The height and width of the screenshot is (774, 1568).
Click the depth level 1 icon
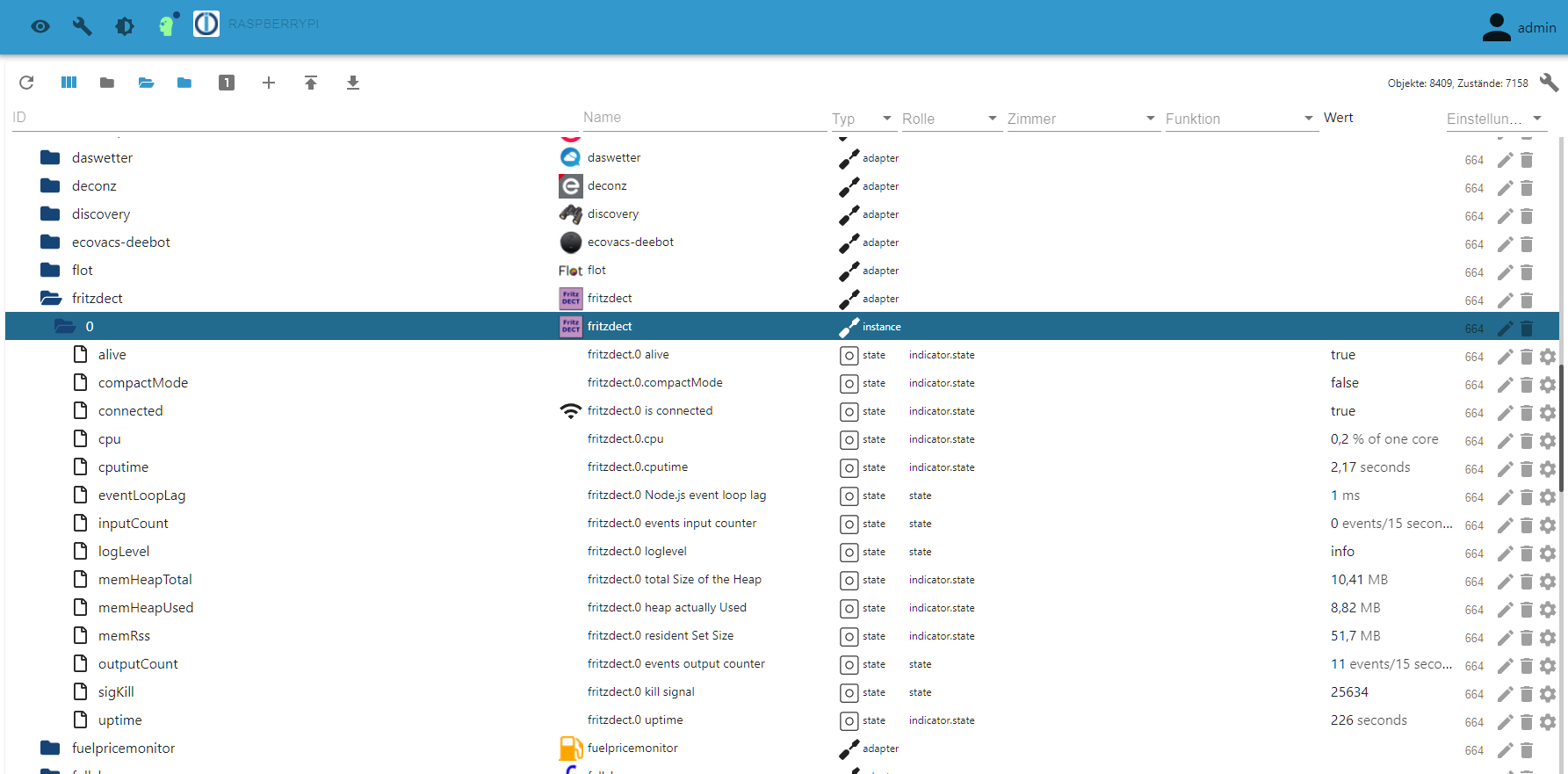[x=227, y=83]
